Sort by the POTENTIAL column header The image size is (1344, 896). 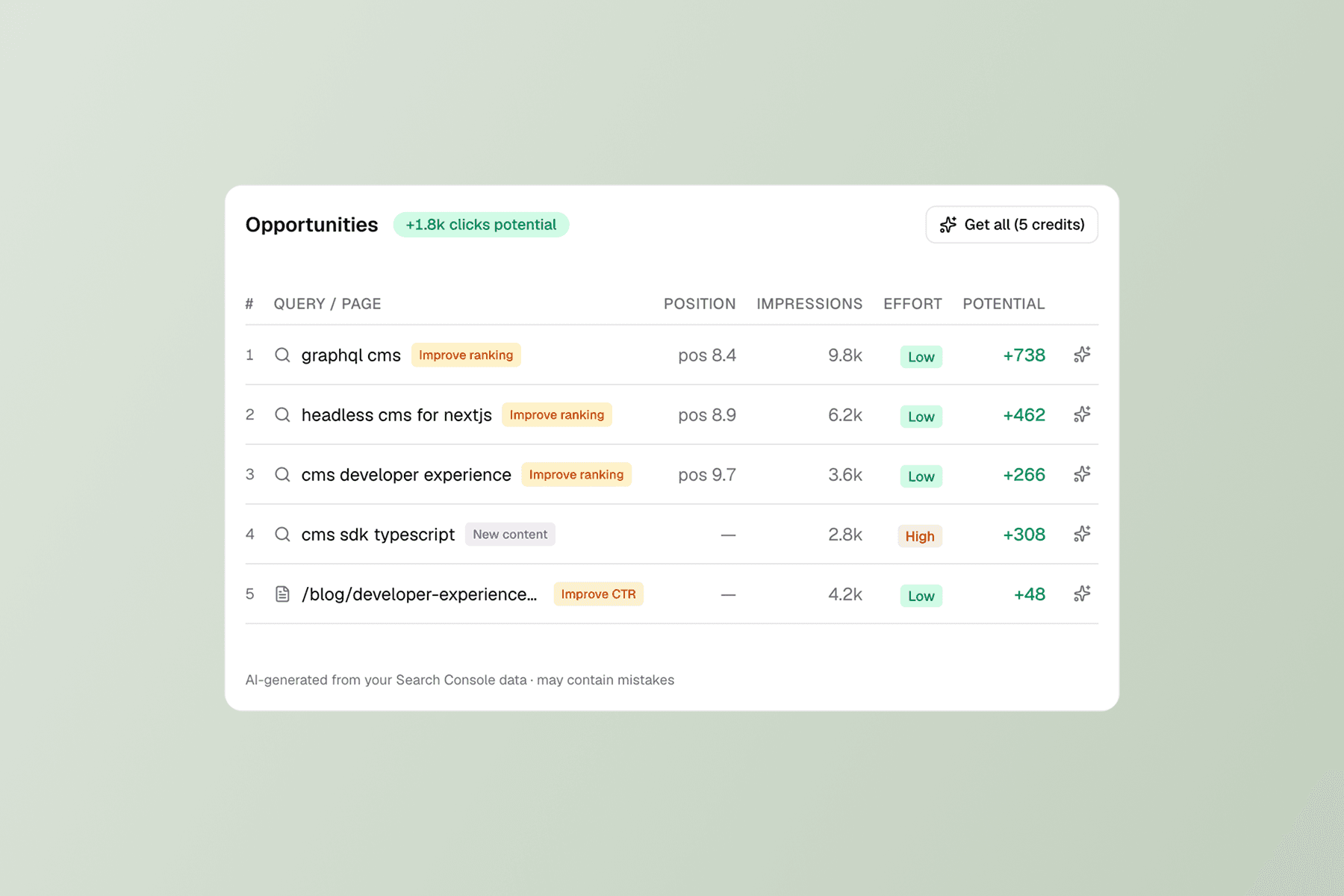pos(1004,304)
